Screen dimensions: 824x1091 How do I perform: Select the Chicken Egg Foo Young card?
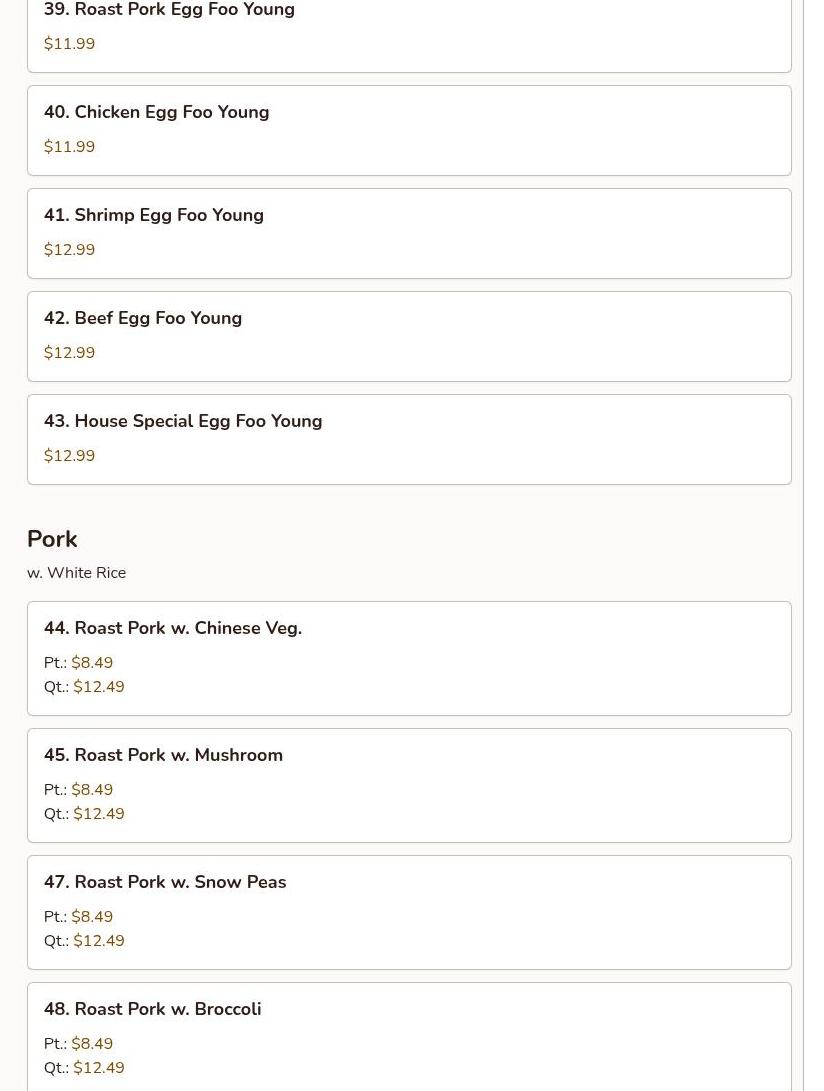point(409,130)
